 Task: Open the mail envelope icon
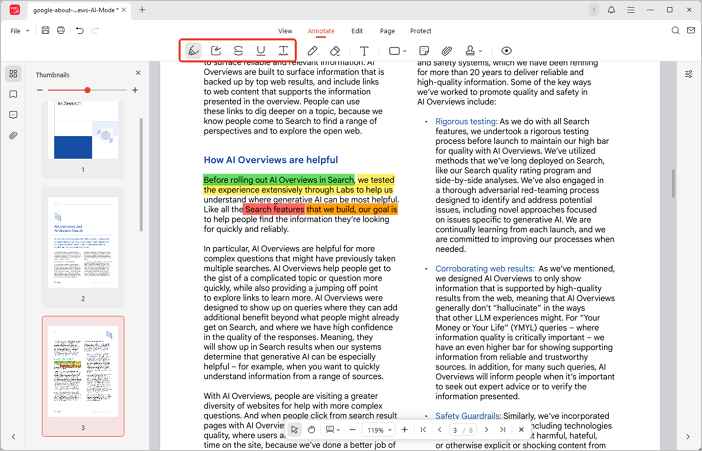[691, 30]
